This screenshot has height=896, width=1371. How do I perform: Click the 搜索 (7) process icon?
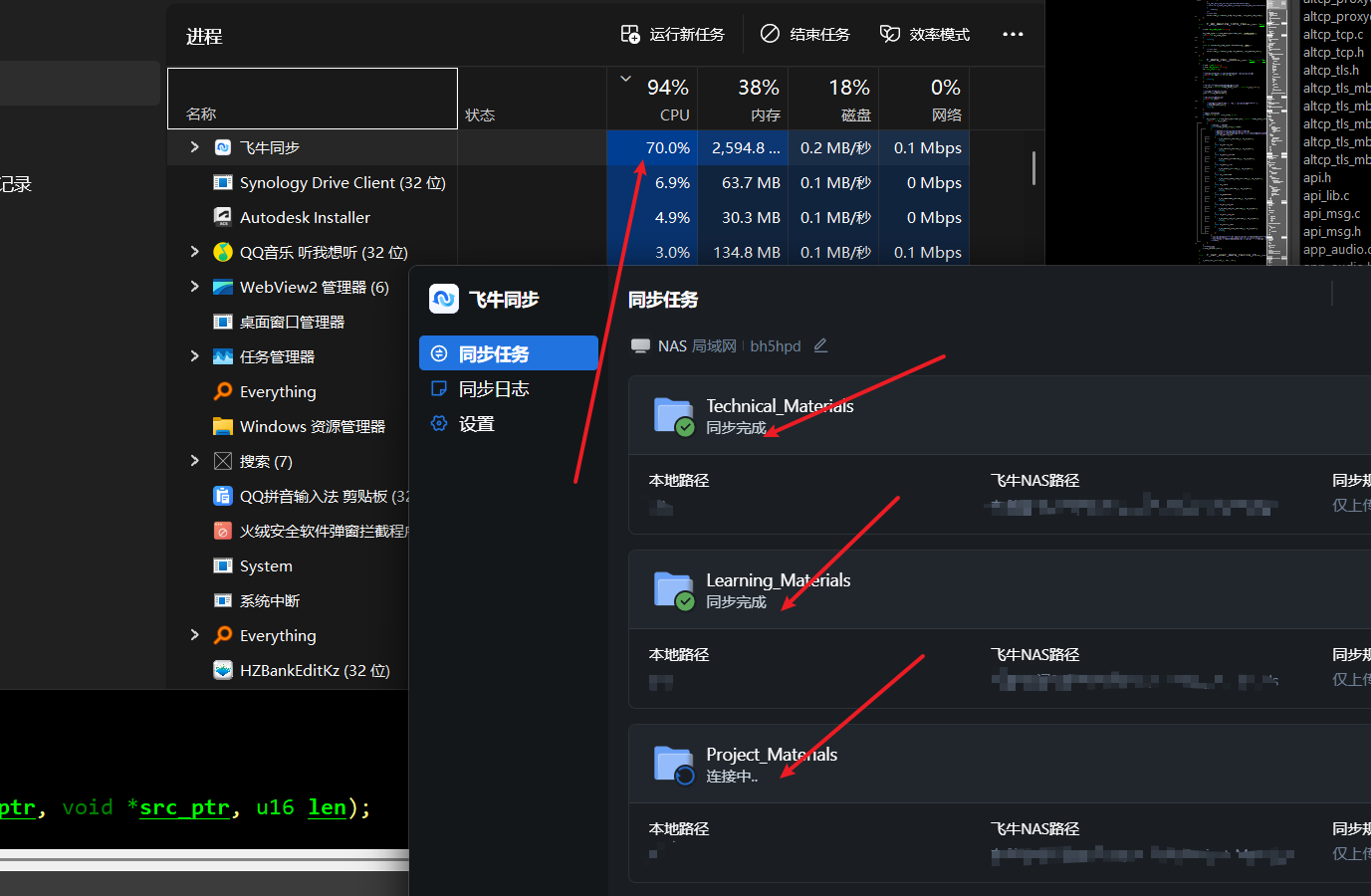[223, 461]
